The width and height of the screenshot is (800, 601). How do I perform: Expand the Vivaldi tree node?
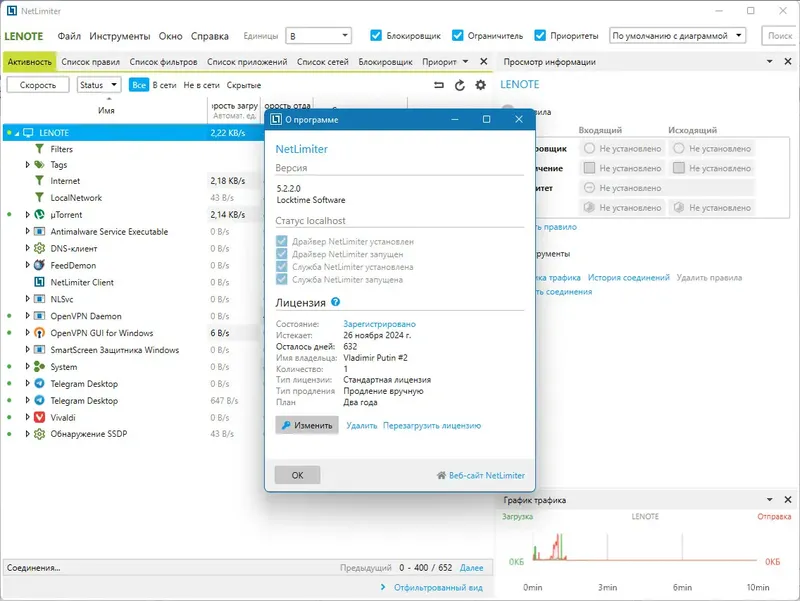[x=28, y=417]
